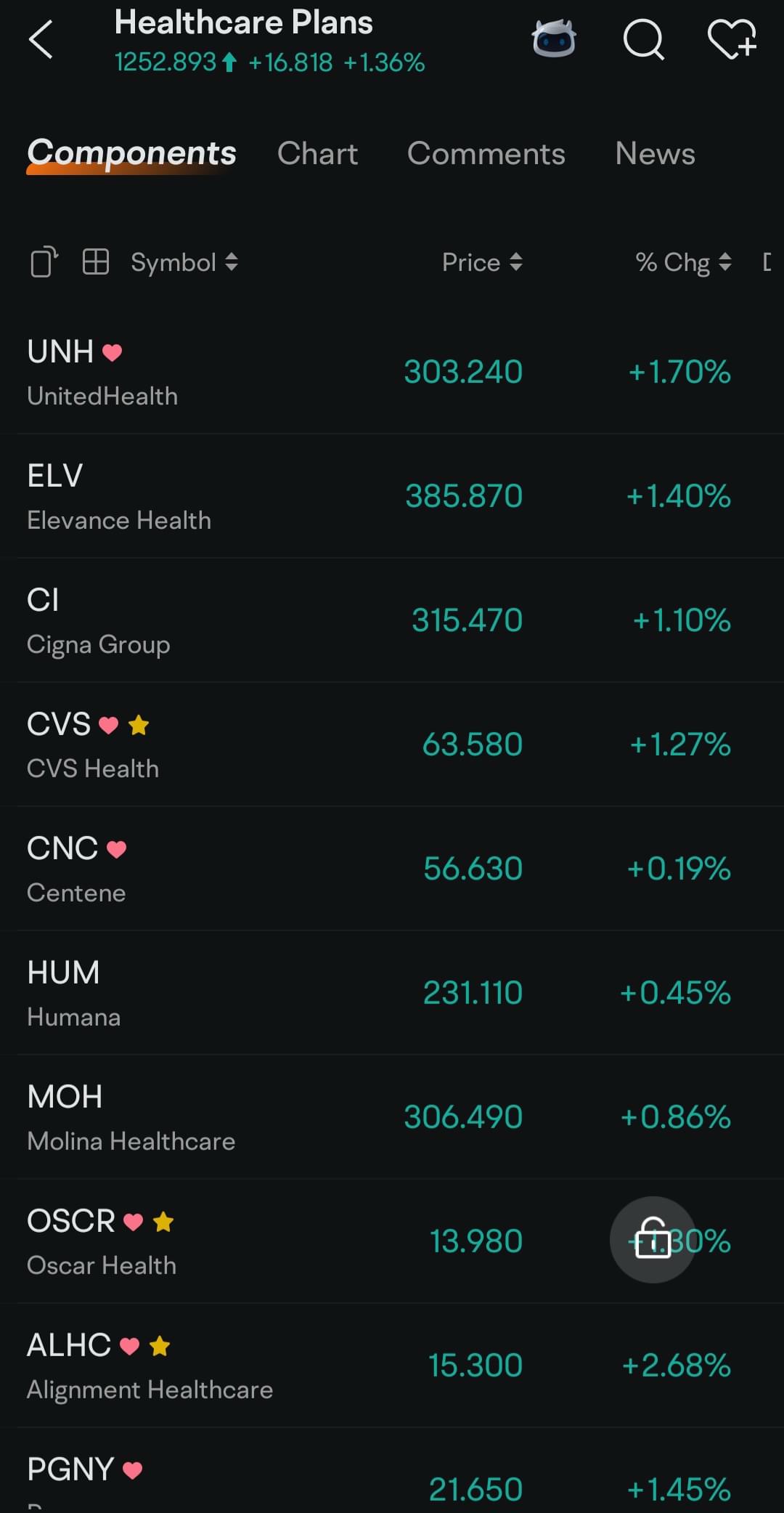Sort list by % Chg column
784x1513 pixels.
(683, 262)
